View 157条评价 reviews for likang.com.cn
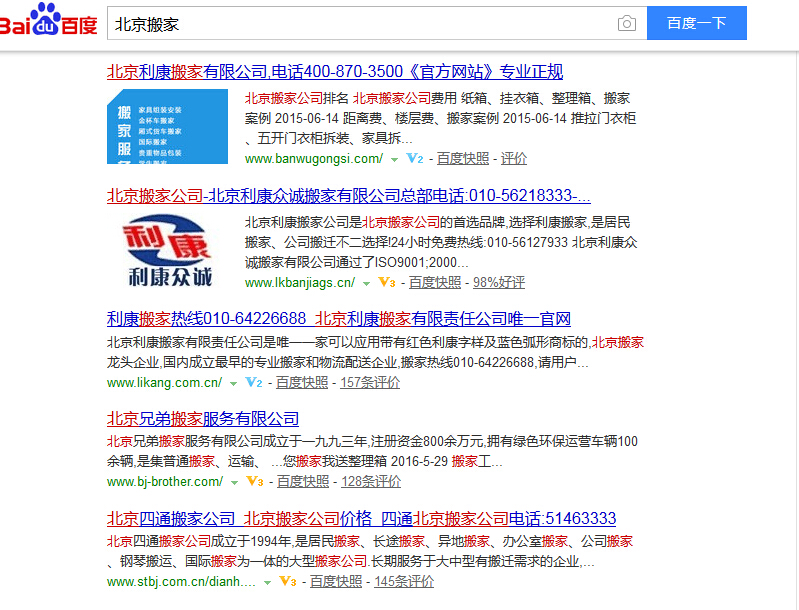Image resolution: width=799 pixels, height=610 pixels. (x=370, y=382)
